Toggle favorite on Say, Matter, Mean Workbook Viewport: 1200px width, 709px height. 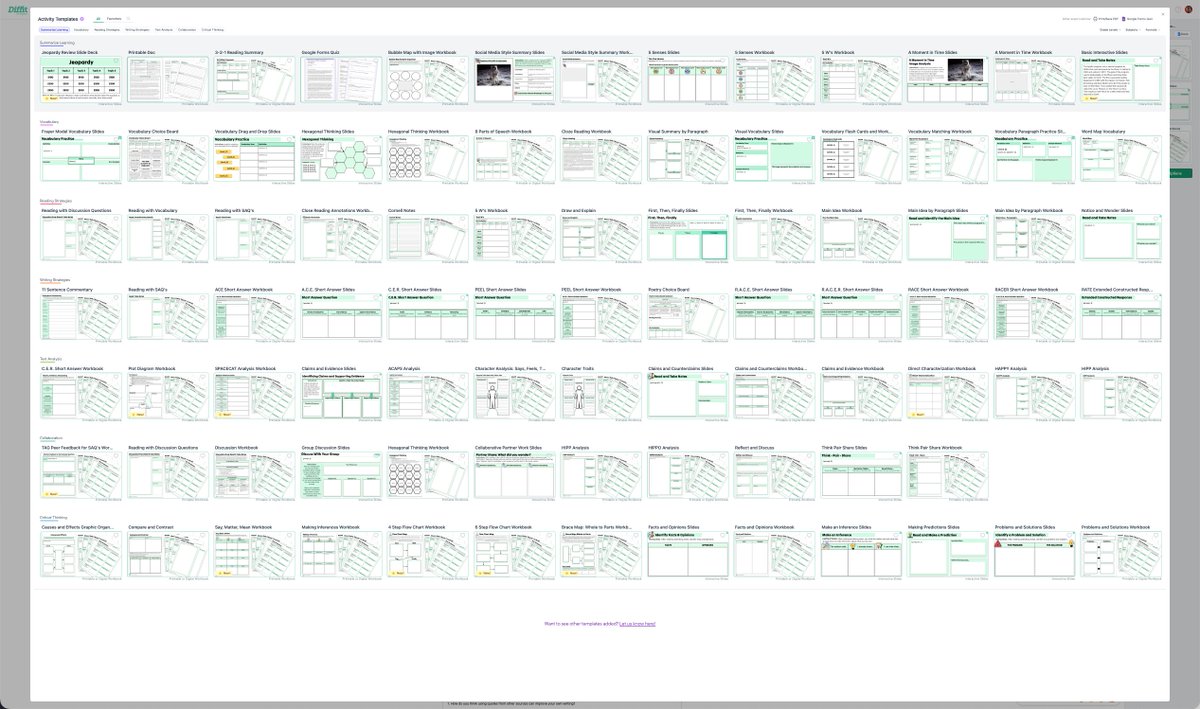point(289,537)
